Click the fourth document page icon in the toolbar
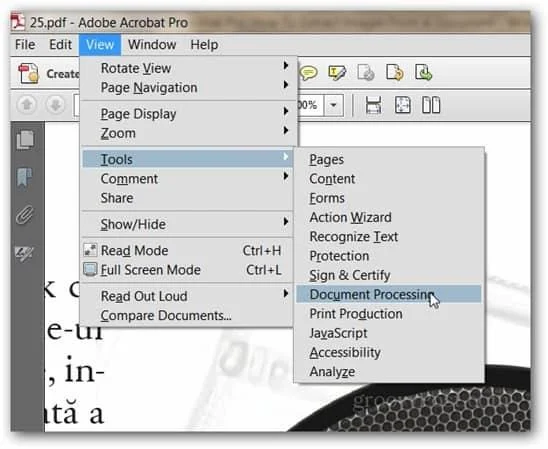548x449 pixels. coord(395,73)
